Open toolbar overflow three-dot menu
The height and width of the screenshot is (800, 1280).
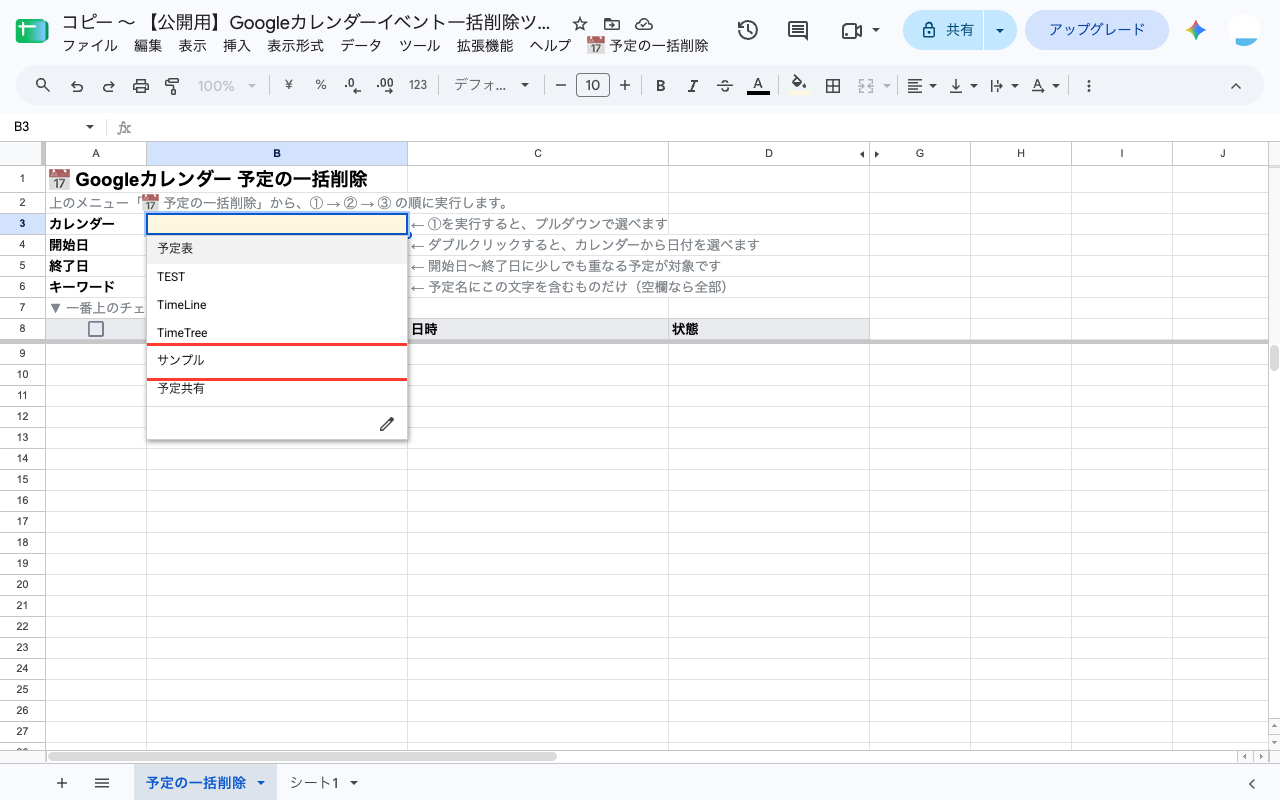click(1089, 86)
